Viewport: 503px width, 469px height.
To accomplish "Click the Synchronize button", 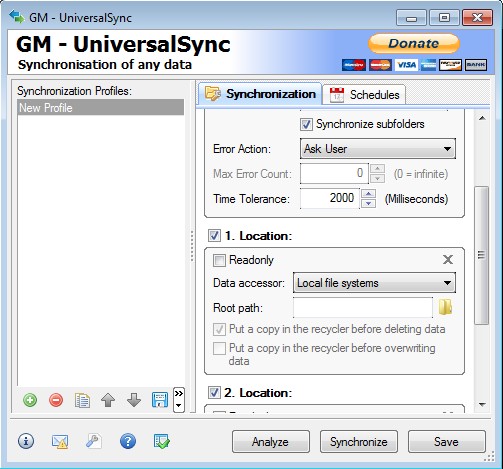I will tap(359, 442).
